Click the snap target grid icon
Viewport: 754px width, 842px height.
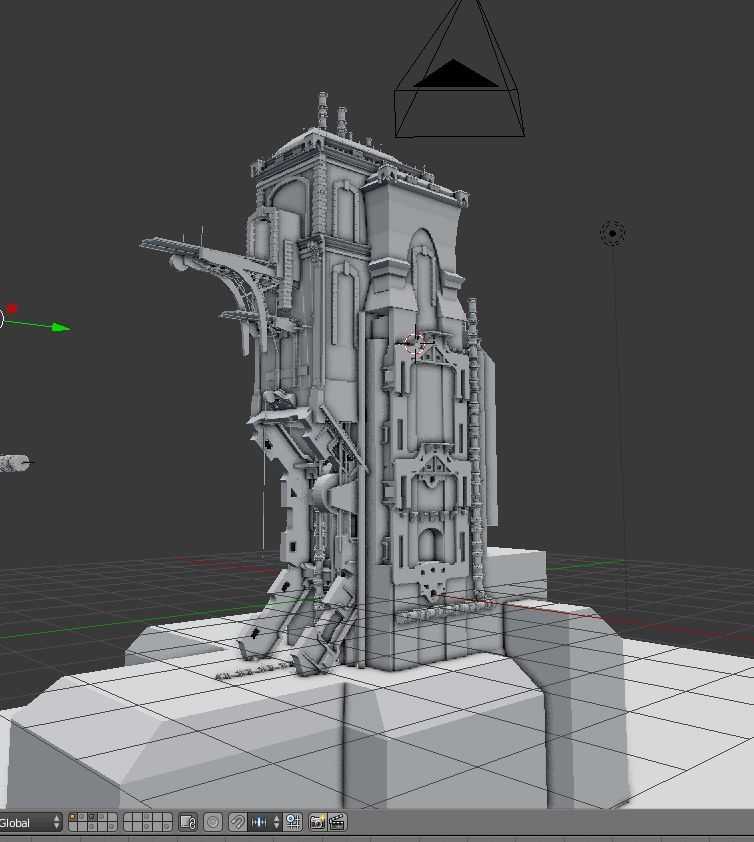[x=294, y=822]
